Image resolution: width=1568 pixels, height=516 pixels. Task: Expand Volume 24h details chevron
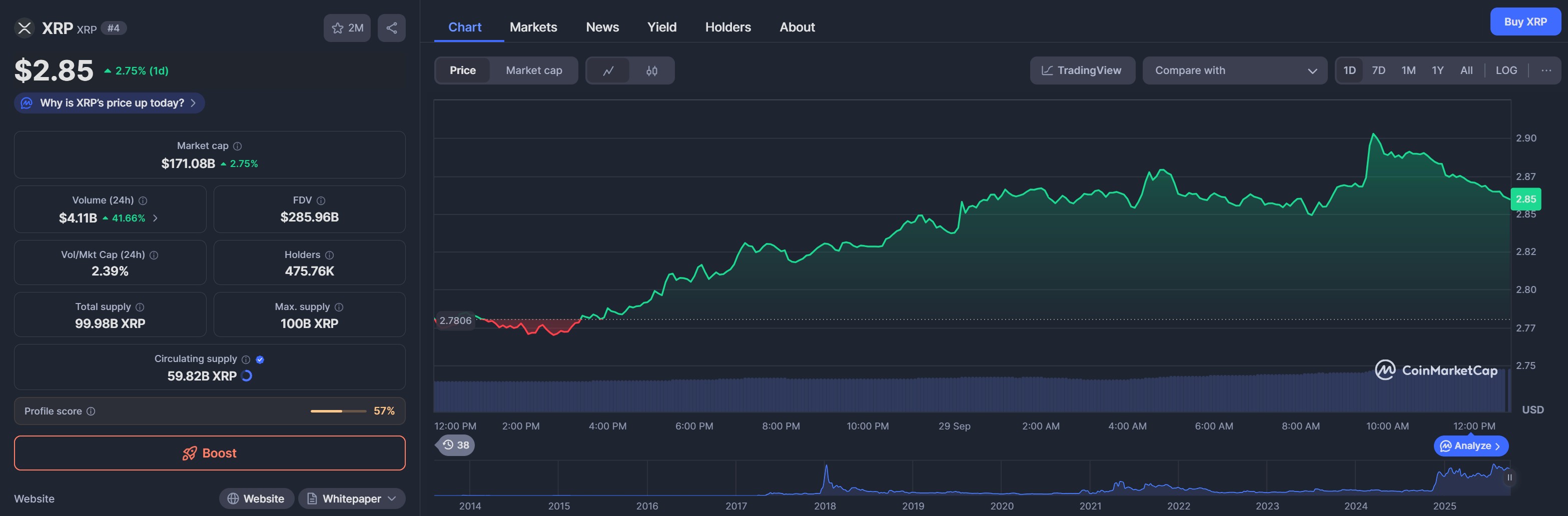(155, 218)
